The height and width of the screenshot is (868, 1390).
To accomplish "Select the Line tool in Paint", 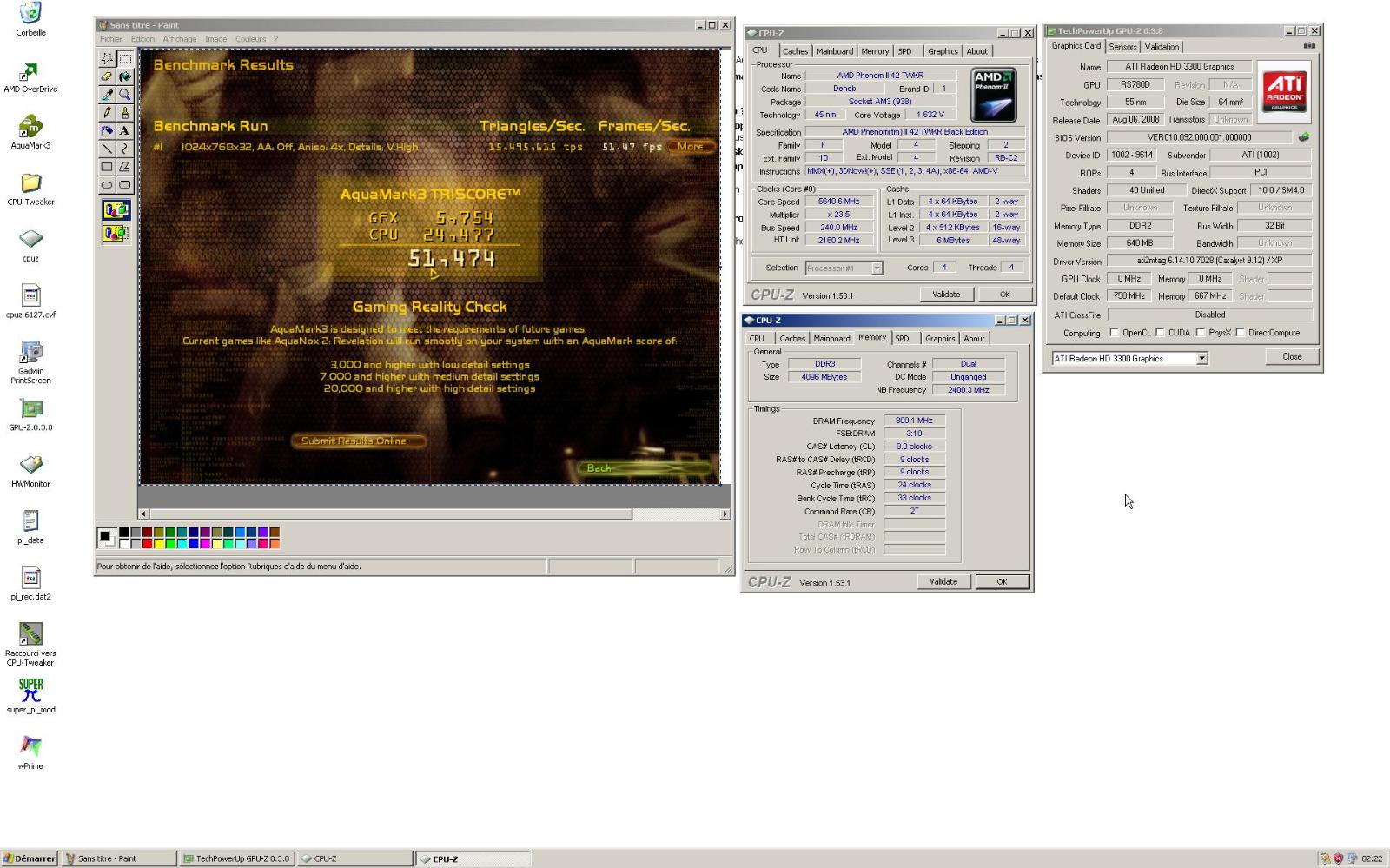I will click(107, 149).
